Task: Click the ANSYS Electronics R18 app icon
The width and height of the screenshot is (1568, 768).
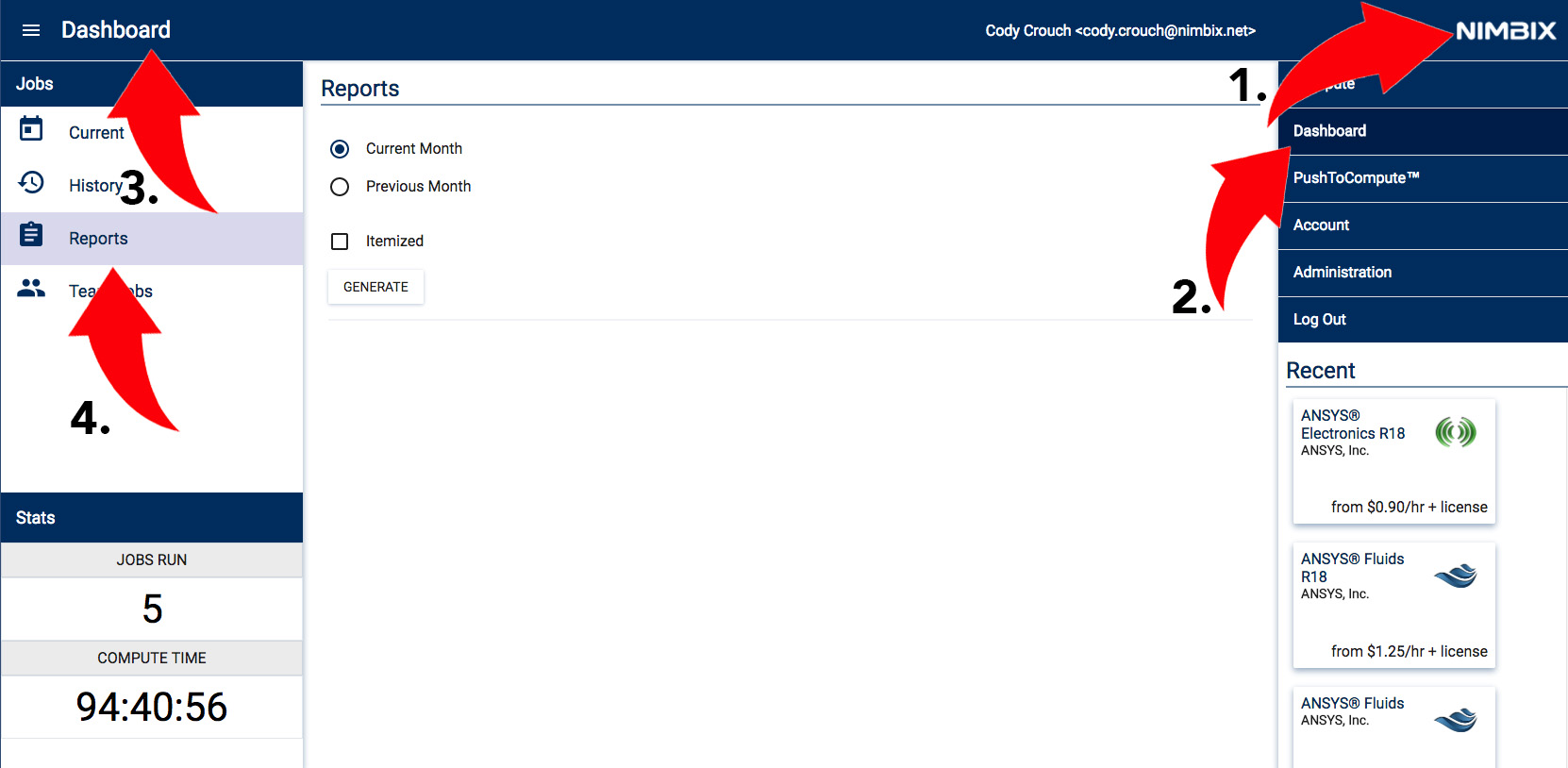Action: point(1456,432)
